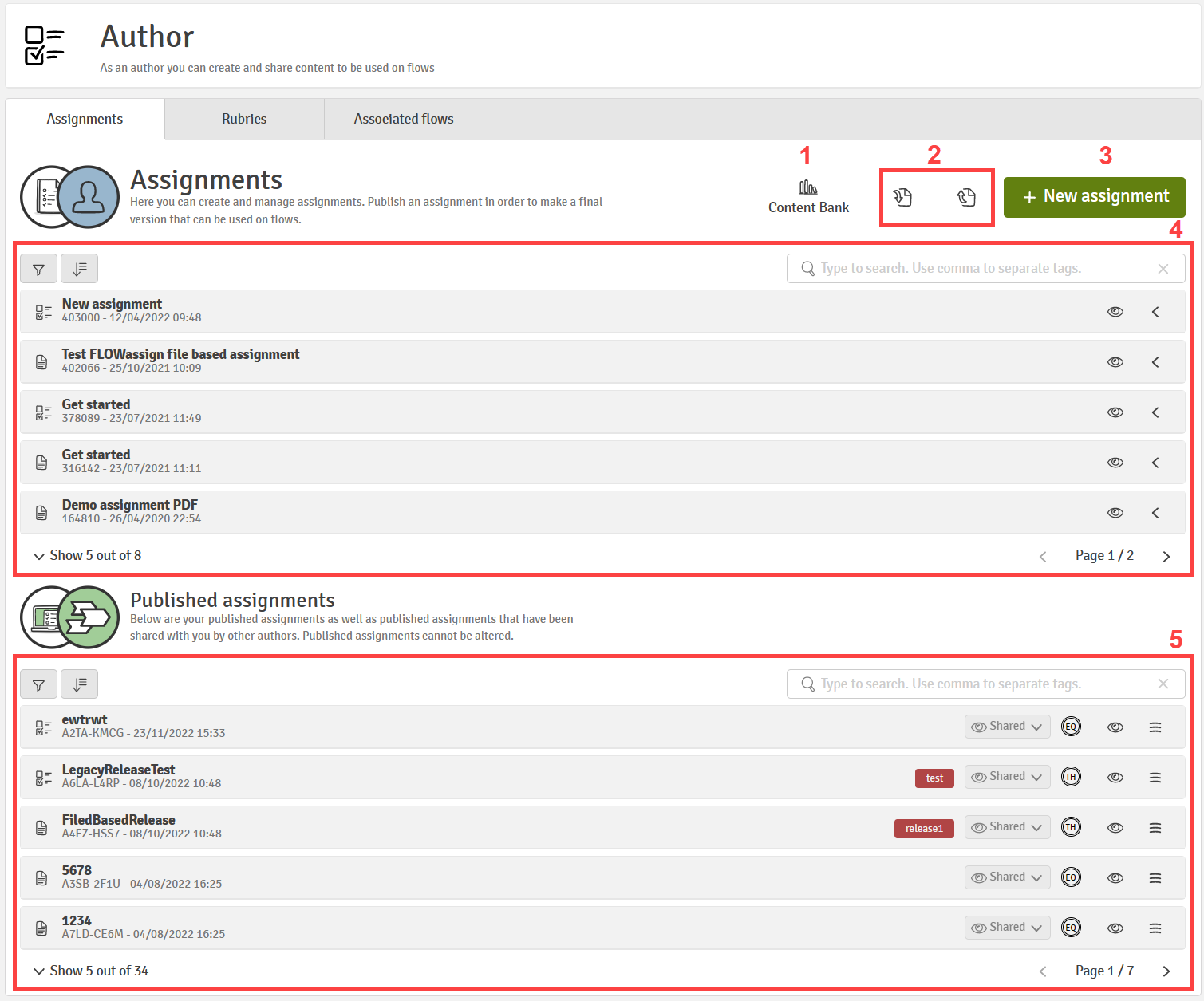Open the Shared dropdown for 1234

(x=1007, y=928)
